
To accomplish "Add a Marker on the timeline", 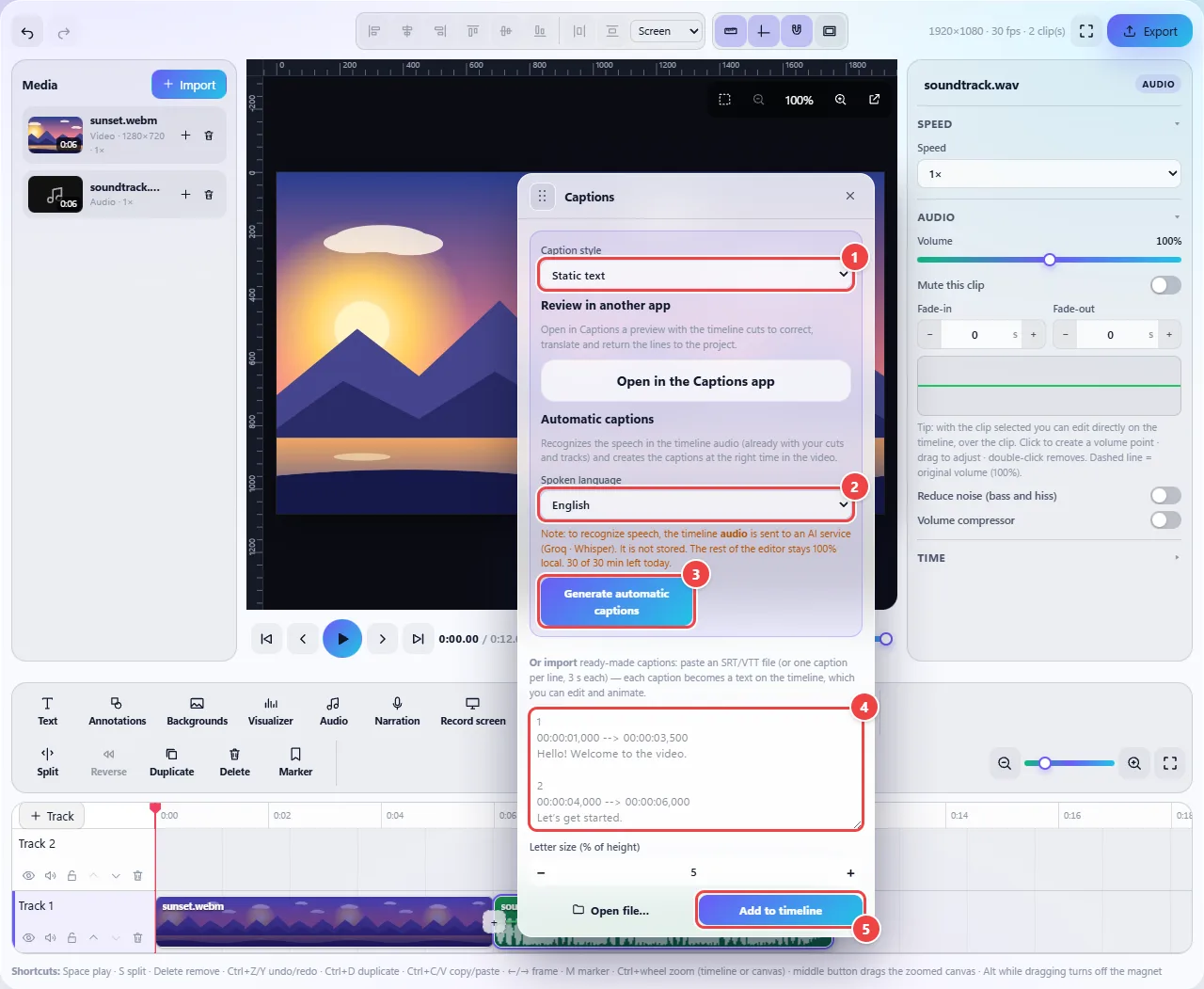I will (295, 762).
